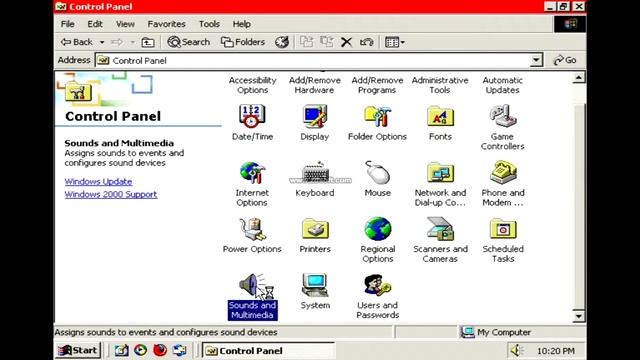
Task: Open the Date/Time control panel icon
Action: 252,116
